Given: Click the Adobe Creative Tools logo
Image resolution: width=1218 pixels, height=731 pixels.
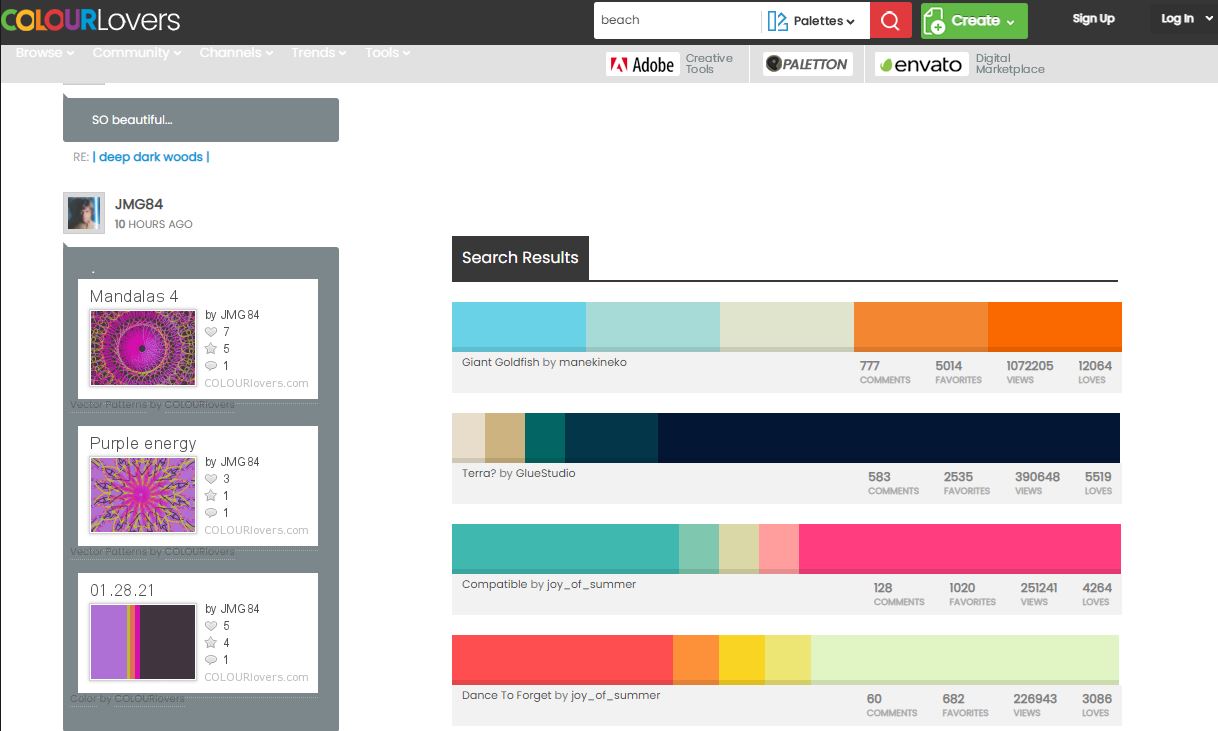Looking at the screenshot, I should pyautogui.click(x=671, y=64).
